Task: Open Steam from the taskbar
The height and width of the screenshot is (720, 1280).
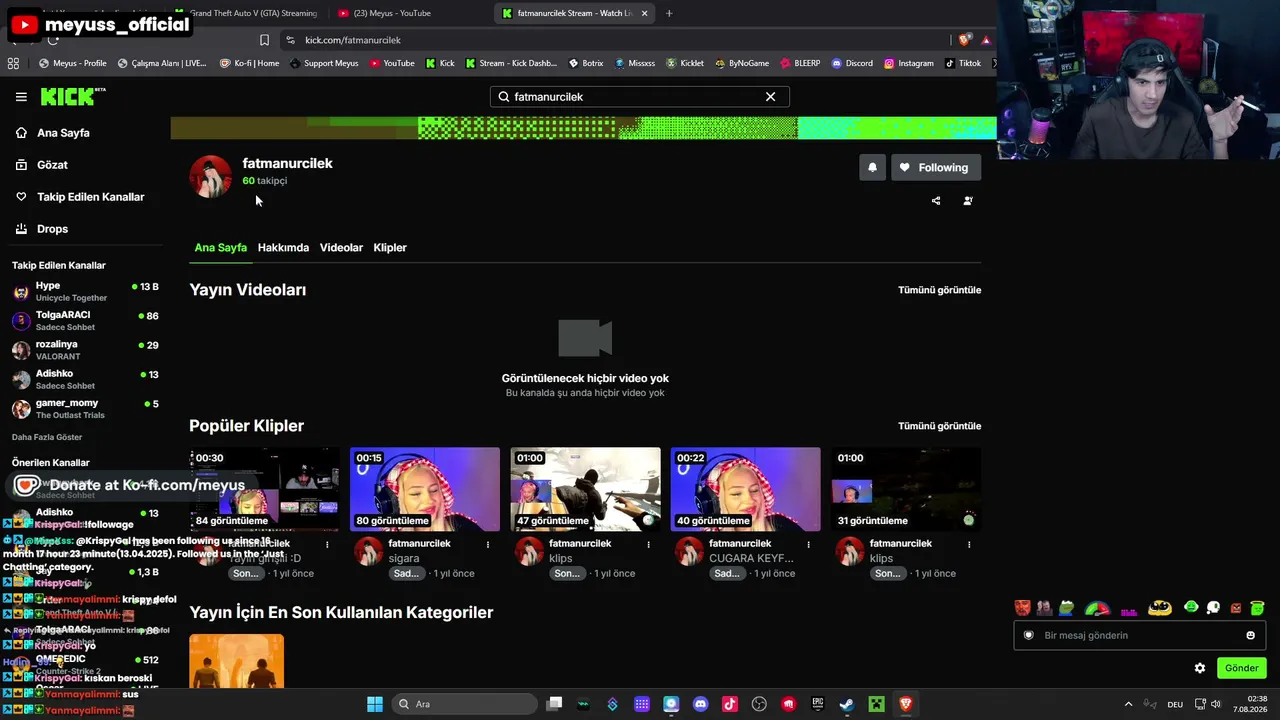Action: click(846, 704)
